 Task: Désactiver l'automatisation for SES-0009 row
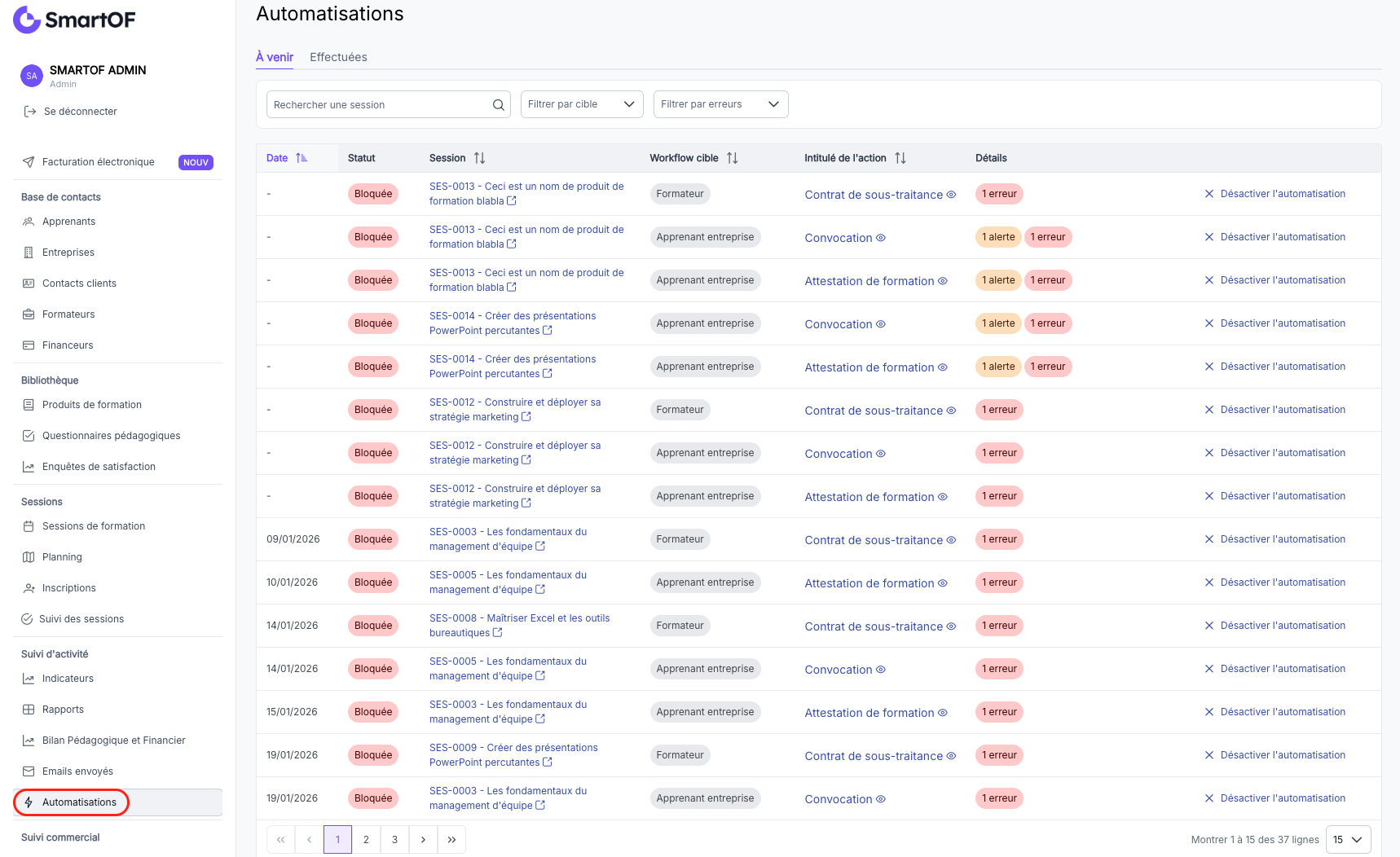[x=1275, y=755]
